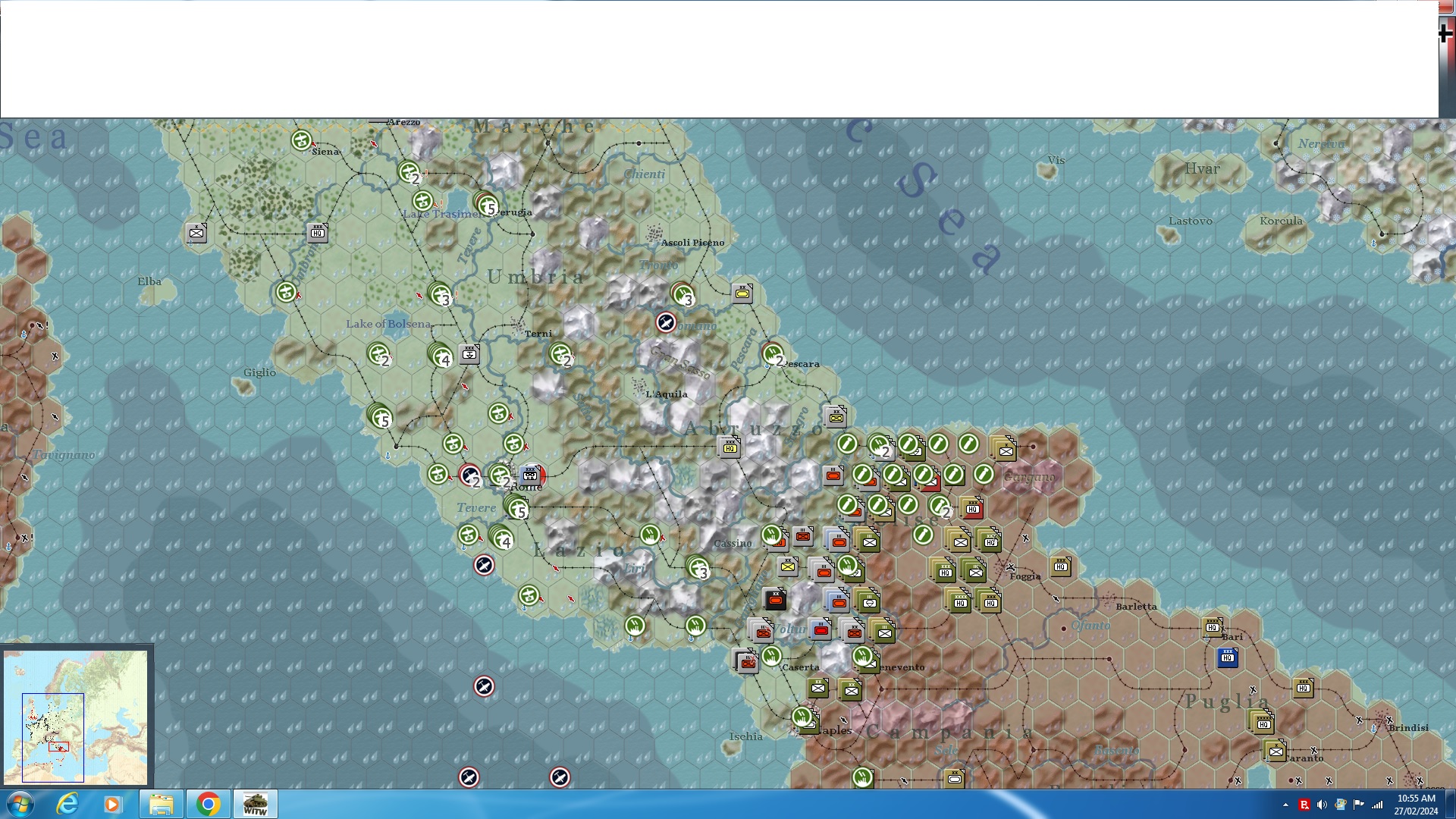This screenshot has width=1456, height=819.
Task: Select the HQ counter on Rome
Action: point(530,475)
